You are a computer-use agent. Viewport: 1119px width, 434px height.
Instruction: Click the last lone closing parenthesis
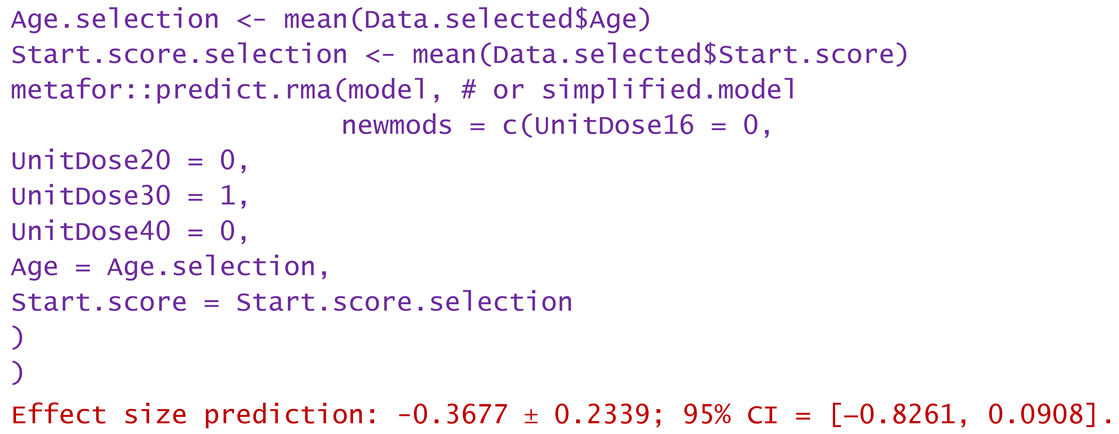point(17,373)
